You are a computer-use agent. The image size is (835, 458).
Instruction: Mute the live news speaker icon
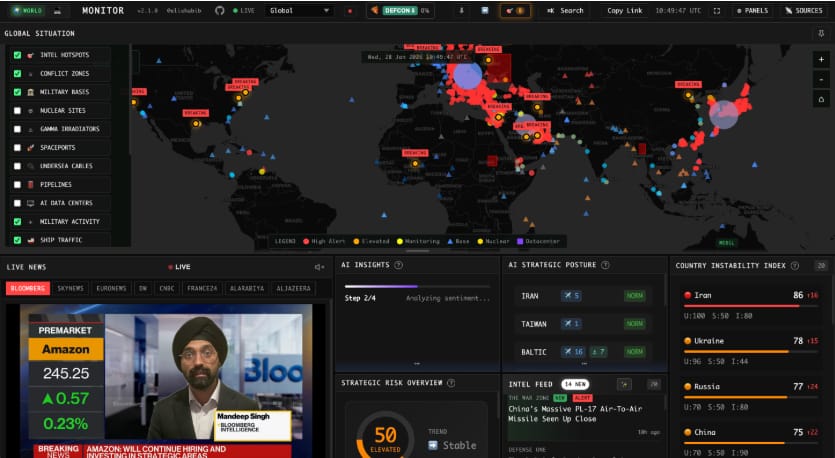tap(319, 267)
